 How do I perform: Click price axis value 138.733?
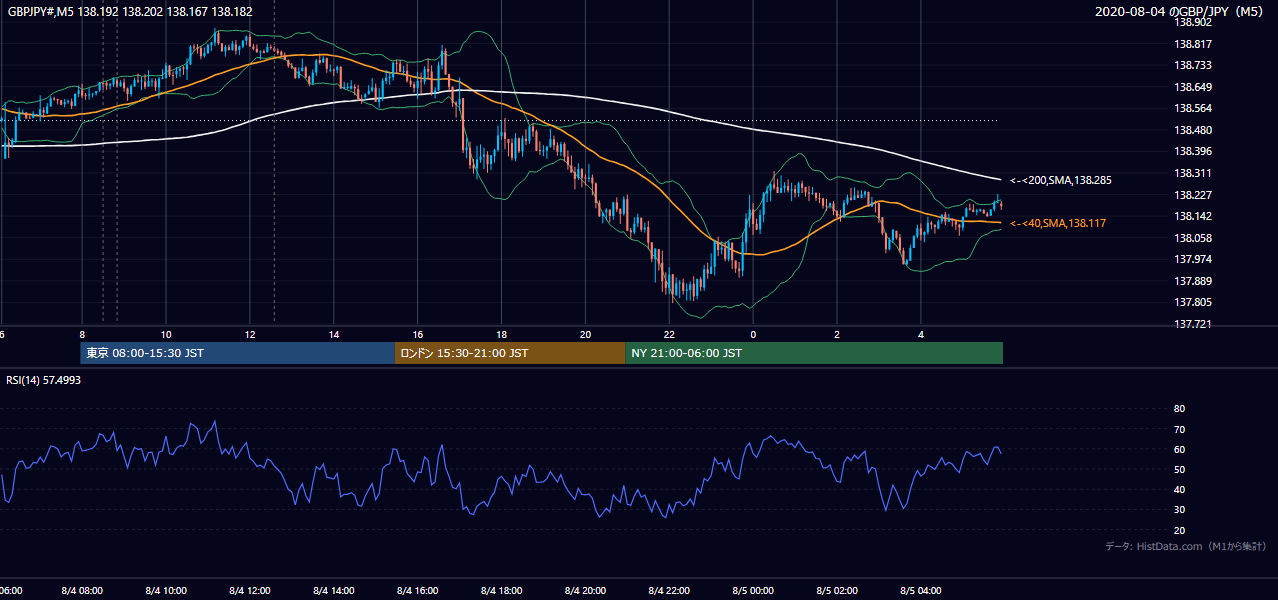coord(1192,65)
